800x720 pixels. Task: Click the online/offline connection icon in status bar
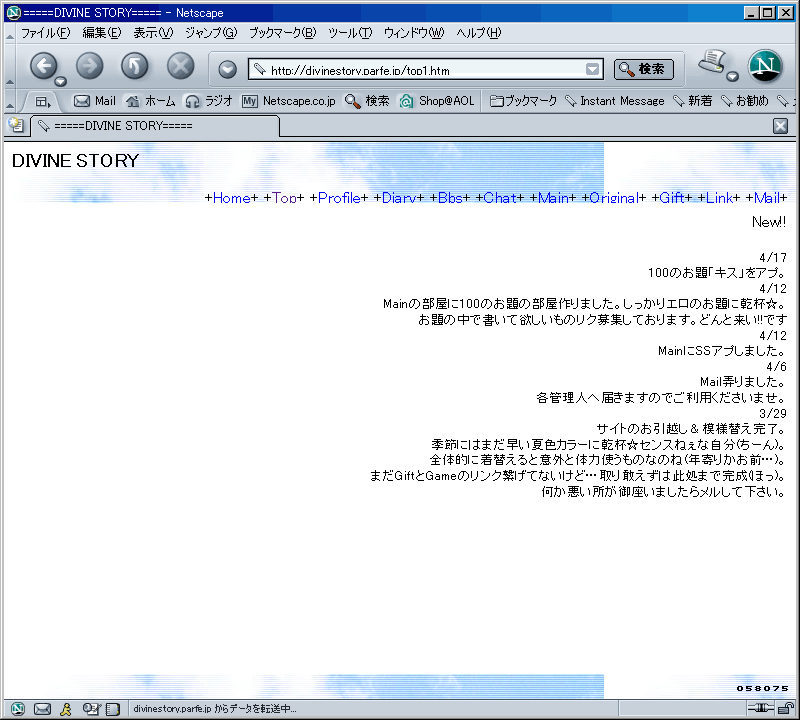(x=761, y=708)
